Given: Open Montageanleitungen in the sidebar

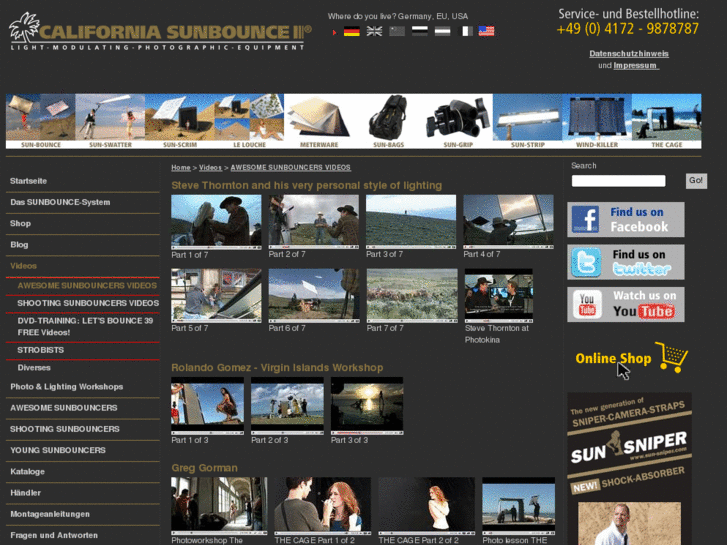Looking at the screenshot, I should point(50,514).
